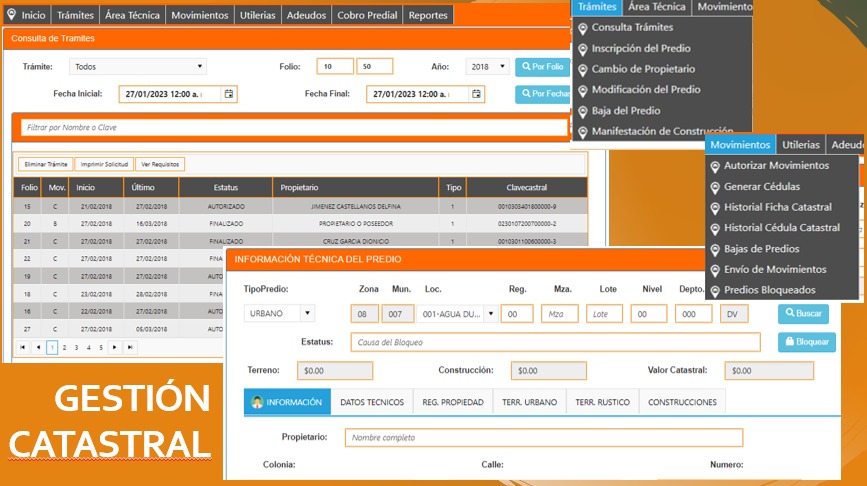
Task: Select Historial Ficha Catastral menu entry
Action: [x=777, y=207]
